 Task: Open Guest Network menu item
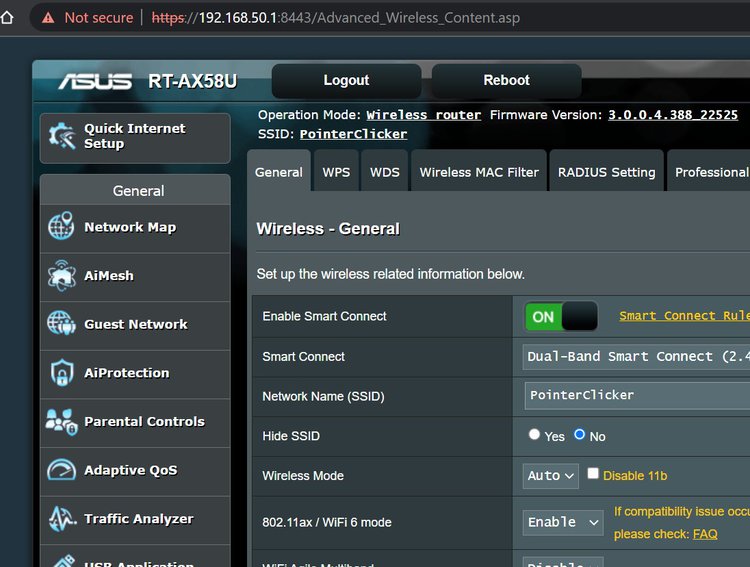click(x=135, y=325)
